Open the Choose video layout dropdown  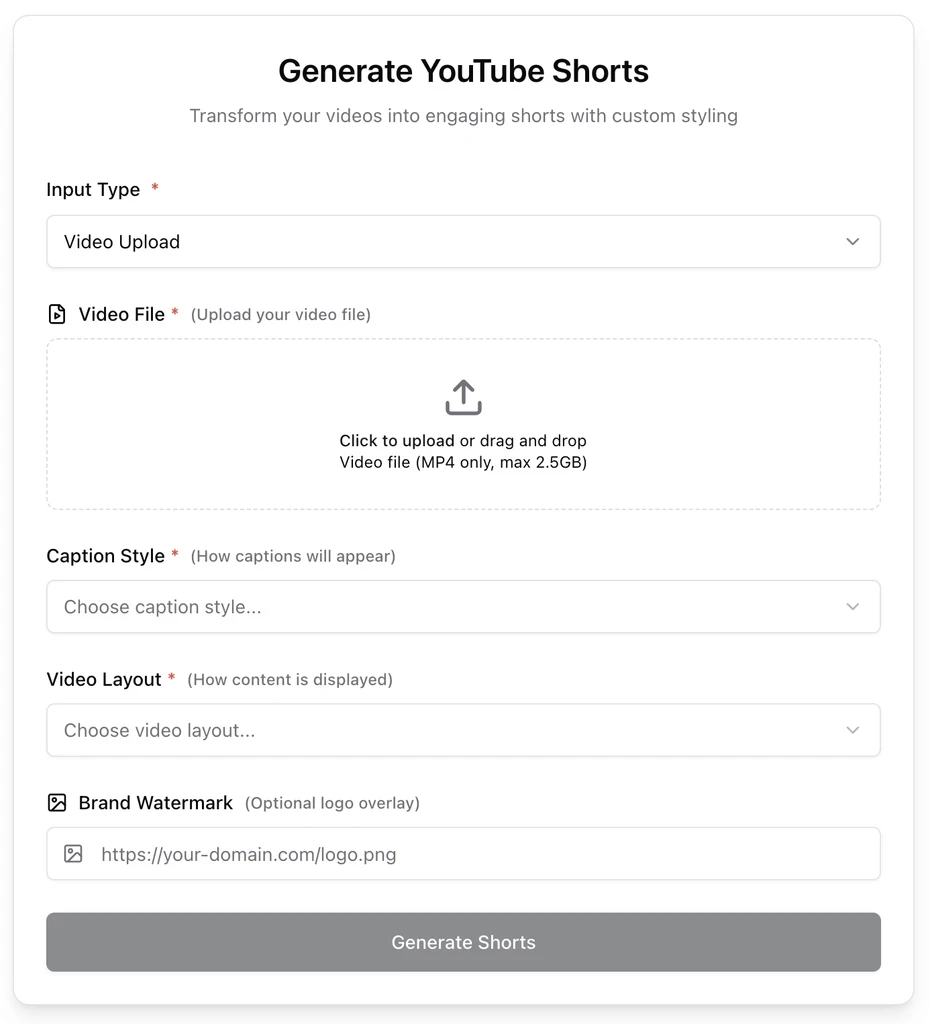coord(463,731)
